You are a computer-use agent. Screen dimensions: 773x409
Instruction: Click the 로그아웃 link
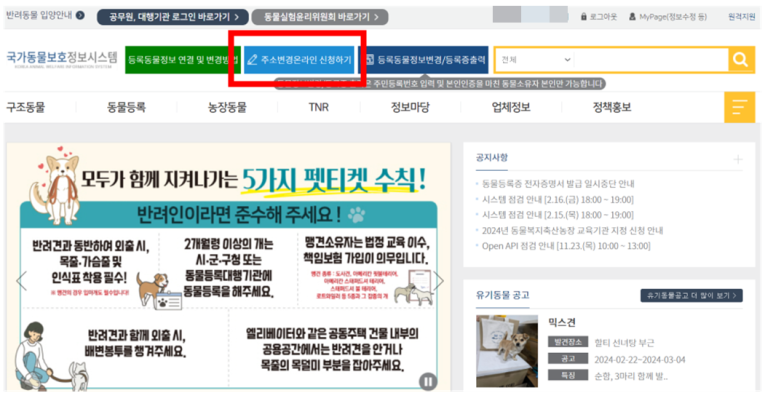point(598,17)
